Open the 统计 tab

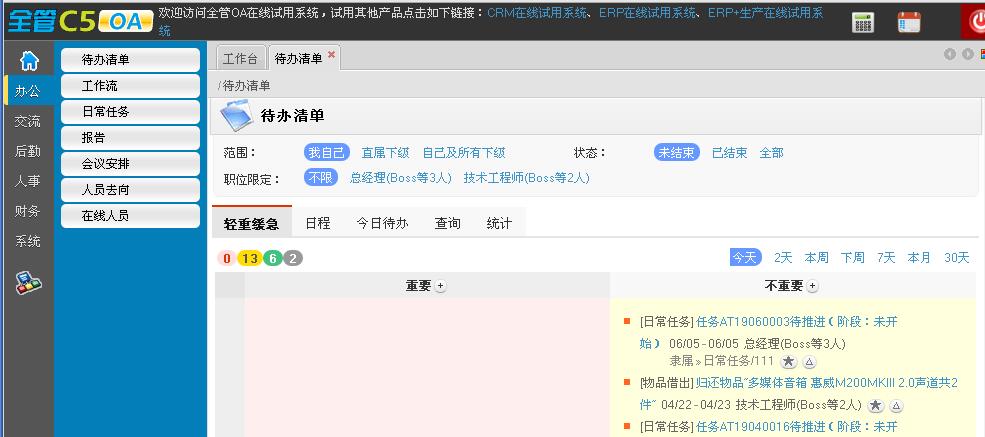click(499, 224)
